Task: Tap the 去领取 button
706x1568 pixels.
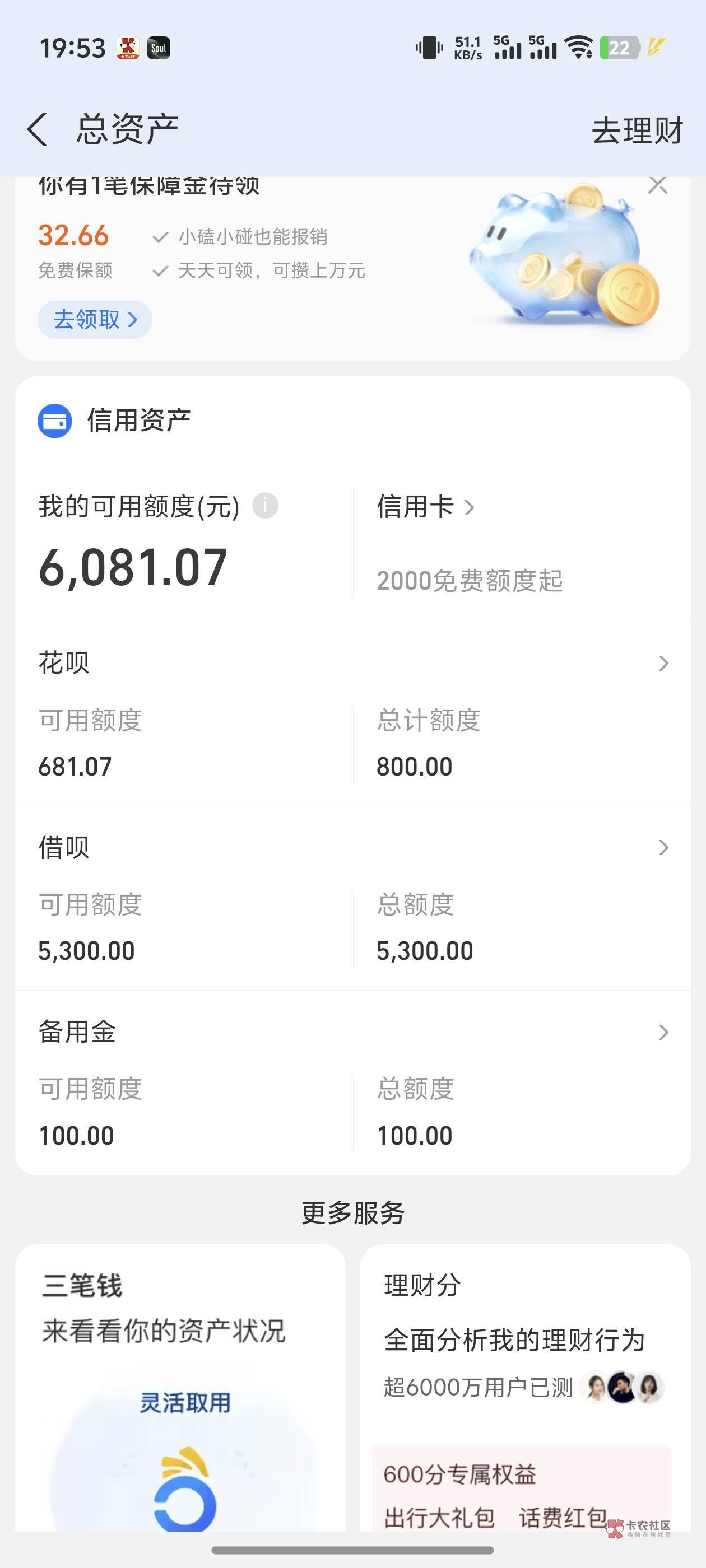Action: (x=95, y=320)
